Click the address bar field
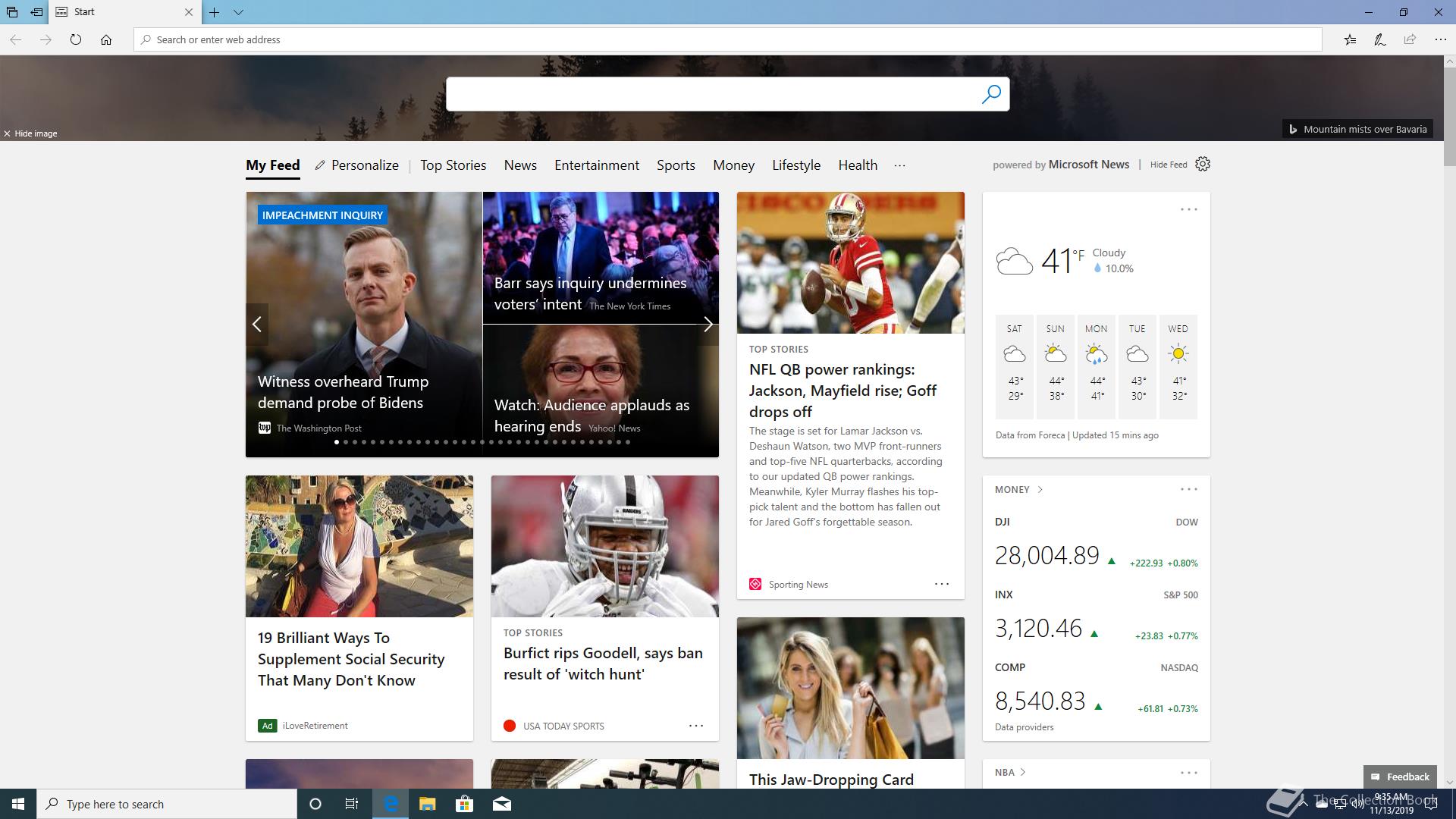The width and height of the screenshot is (1456, 819). (728, 39)
